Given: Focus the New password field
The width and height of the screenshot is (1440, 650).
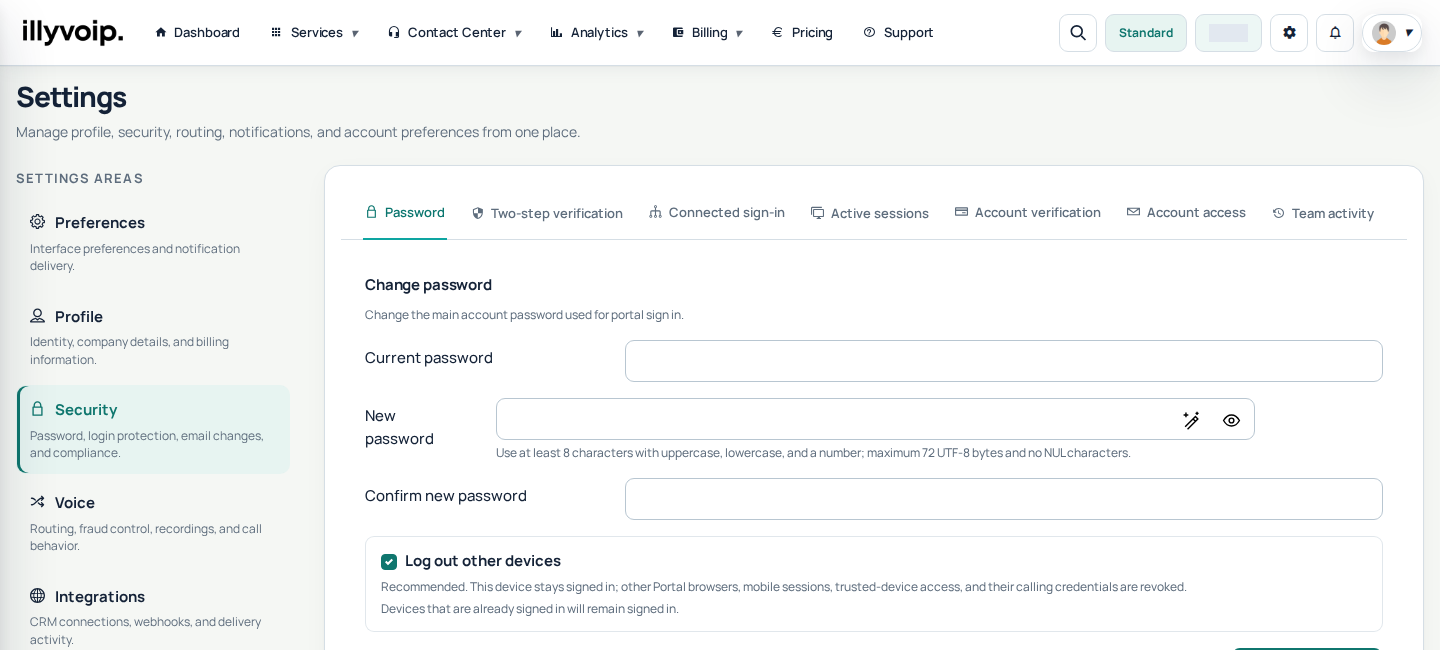Looking at the screenshot, I should pos(875,419).
